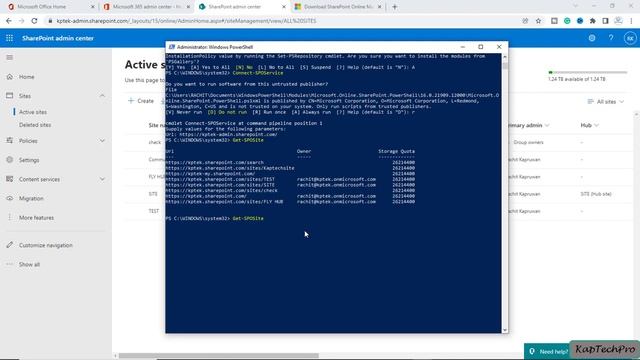
Task: Click the browser forward arrow
Action: pyautogui.click(x=21, y=21)
